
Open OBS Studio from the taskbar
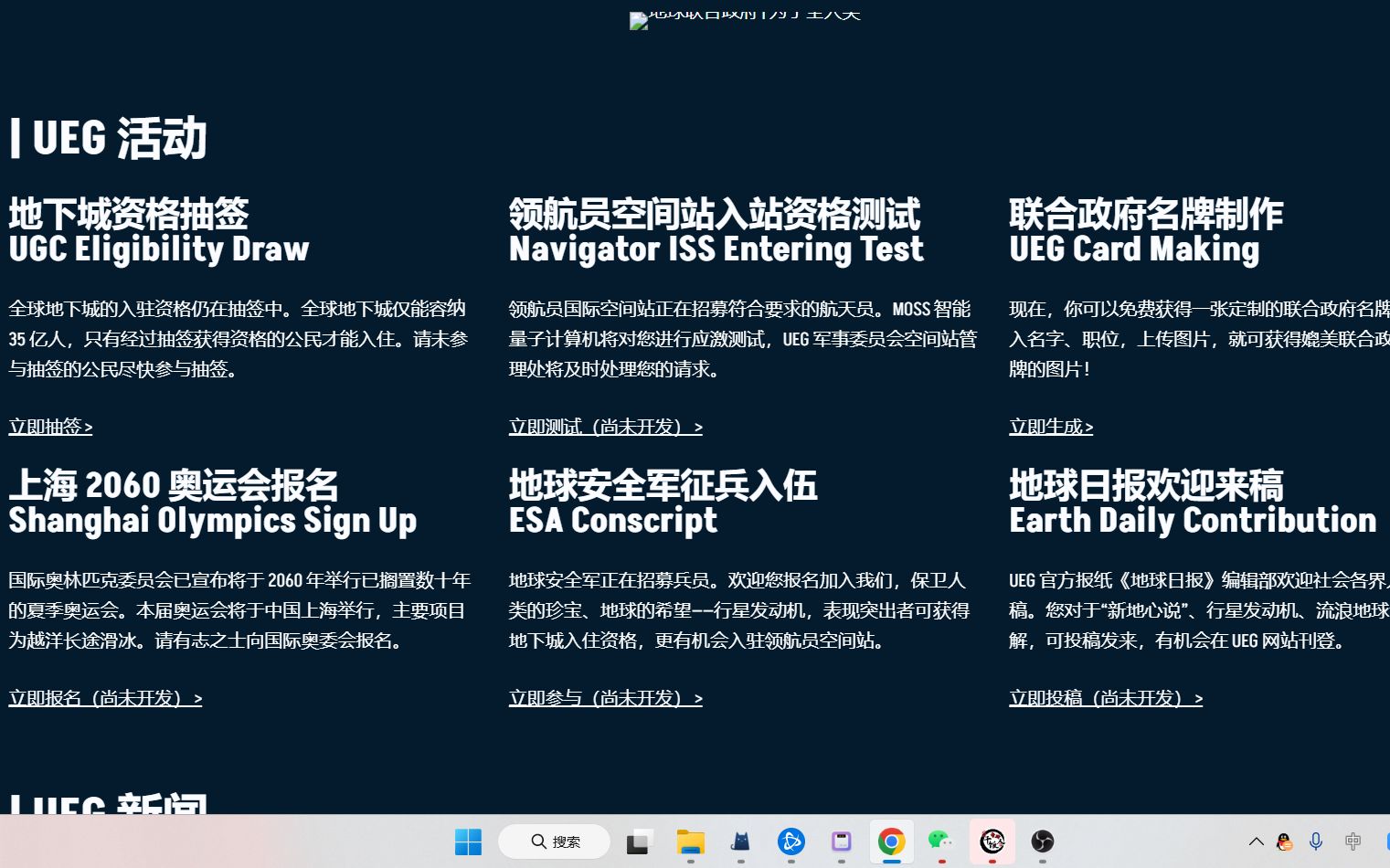coord(1042,842)
